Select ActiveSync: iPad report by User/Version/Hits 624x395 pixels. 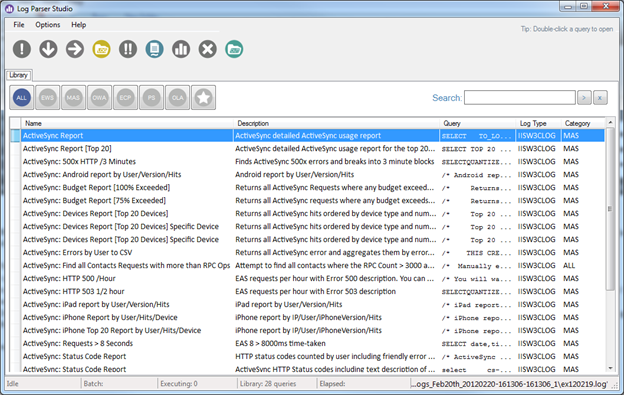(307, 304)
